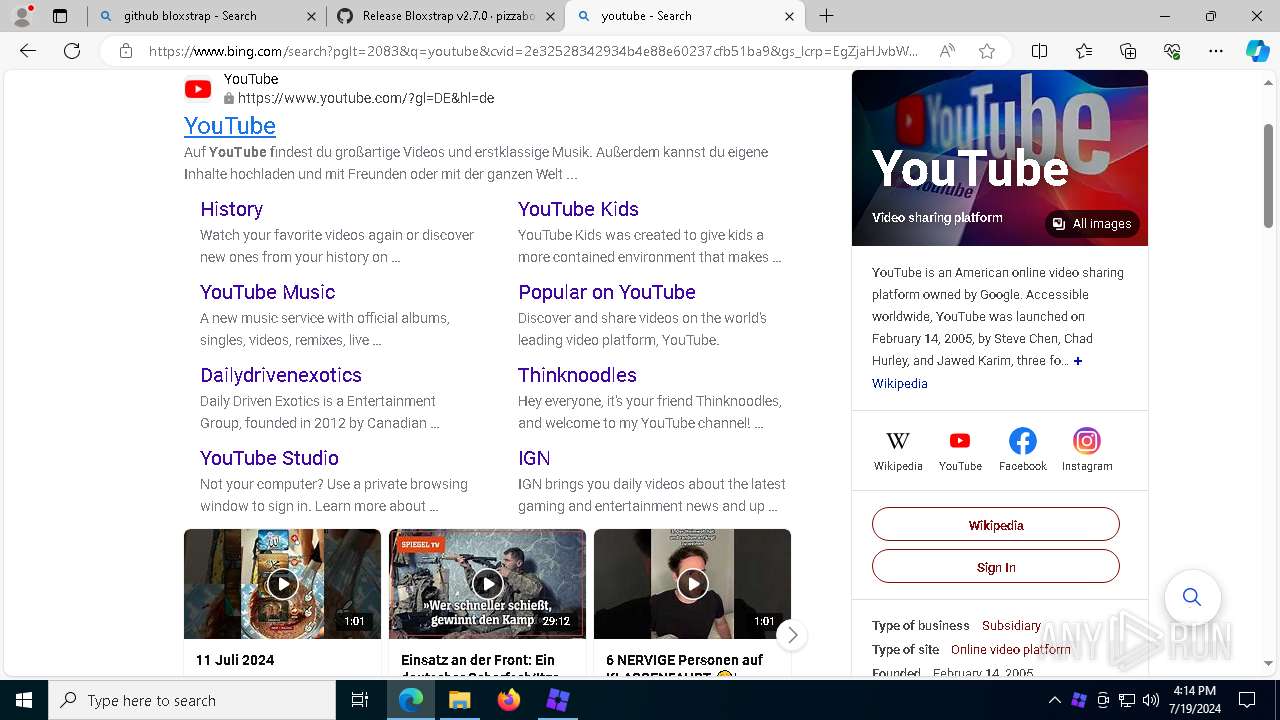Open Read aloud icon in address bar

[947, 51]
